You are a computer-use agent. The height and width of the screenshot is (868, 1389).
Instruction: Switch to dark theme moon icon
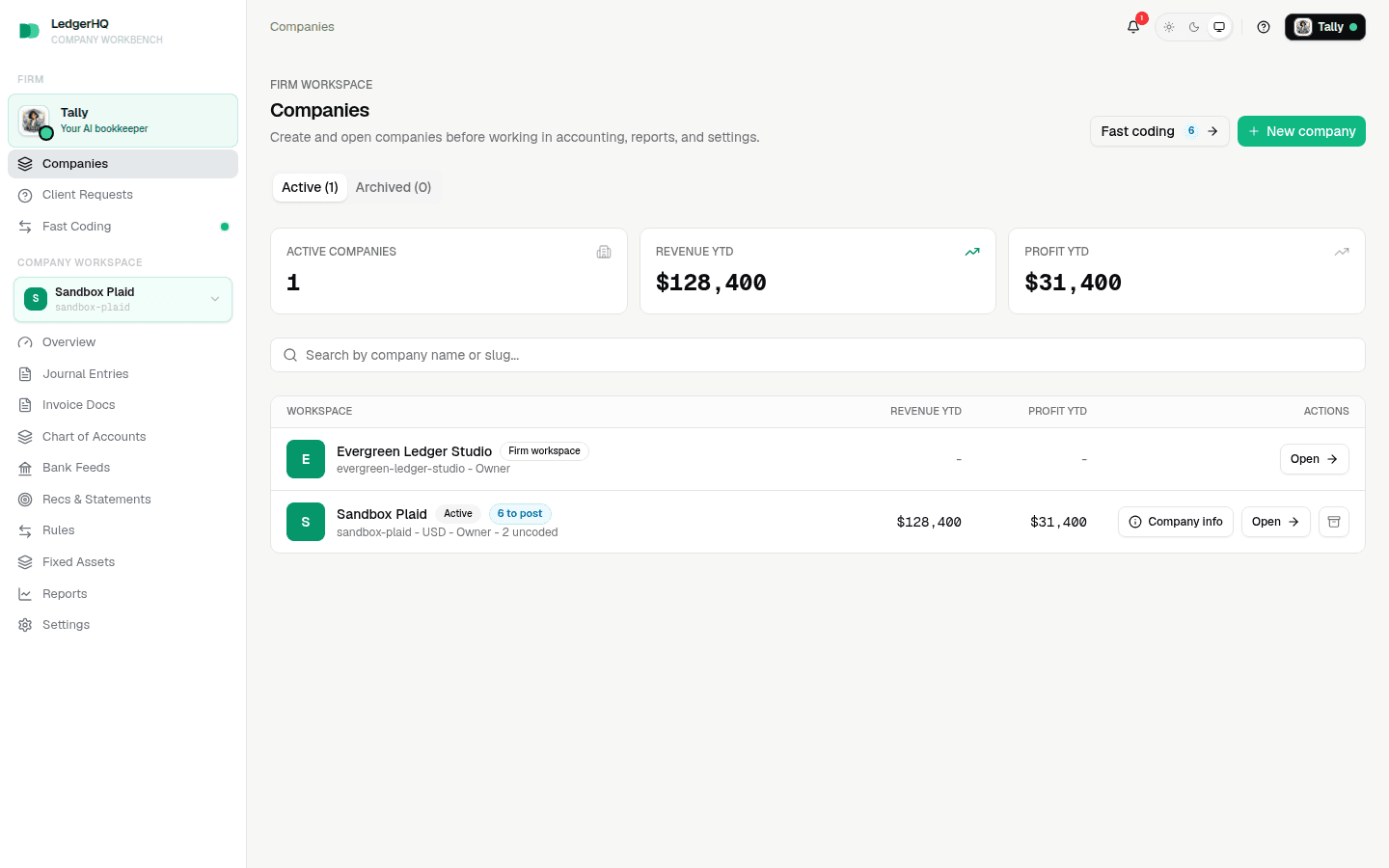click(1194, 27)
